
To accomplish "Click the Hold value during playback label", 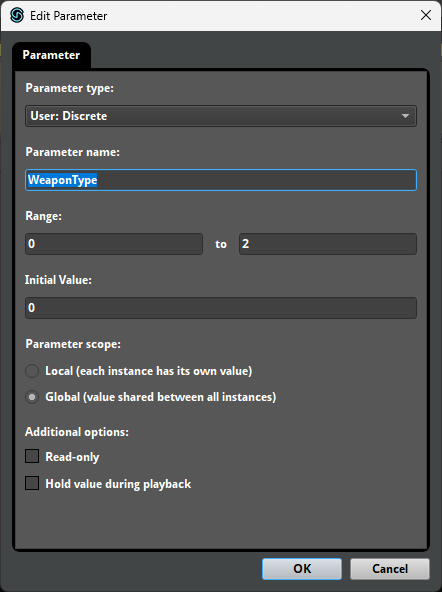I will tap(118, 484).
